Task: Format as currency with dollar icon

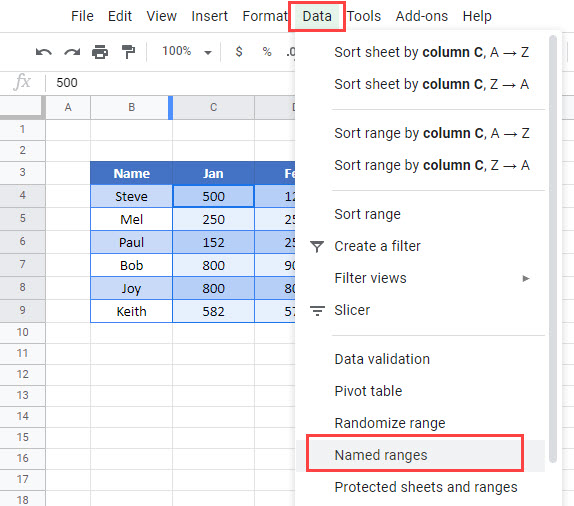Action: click(x=239, y=52)
